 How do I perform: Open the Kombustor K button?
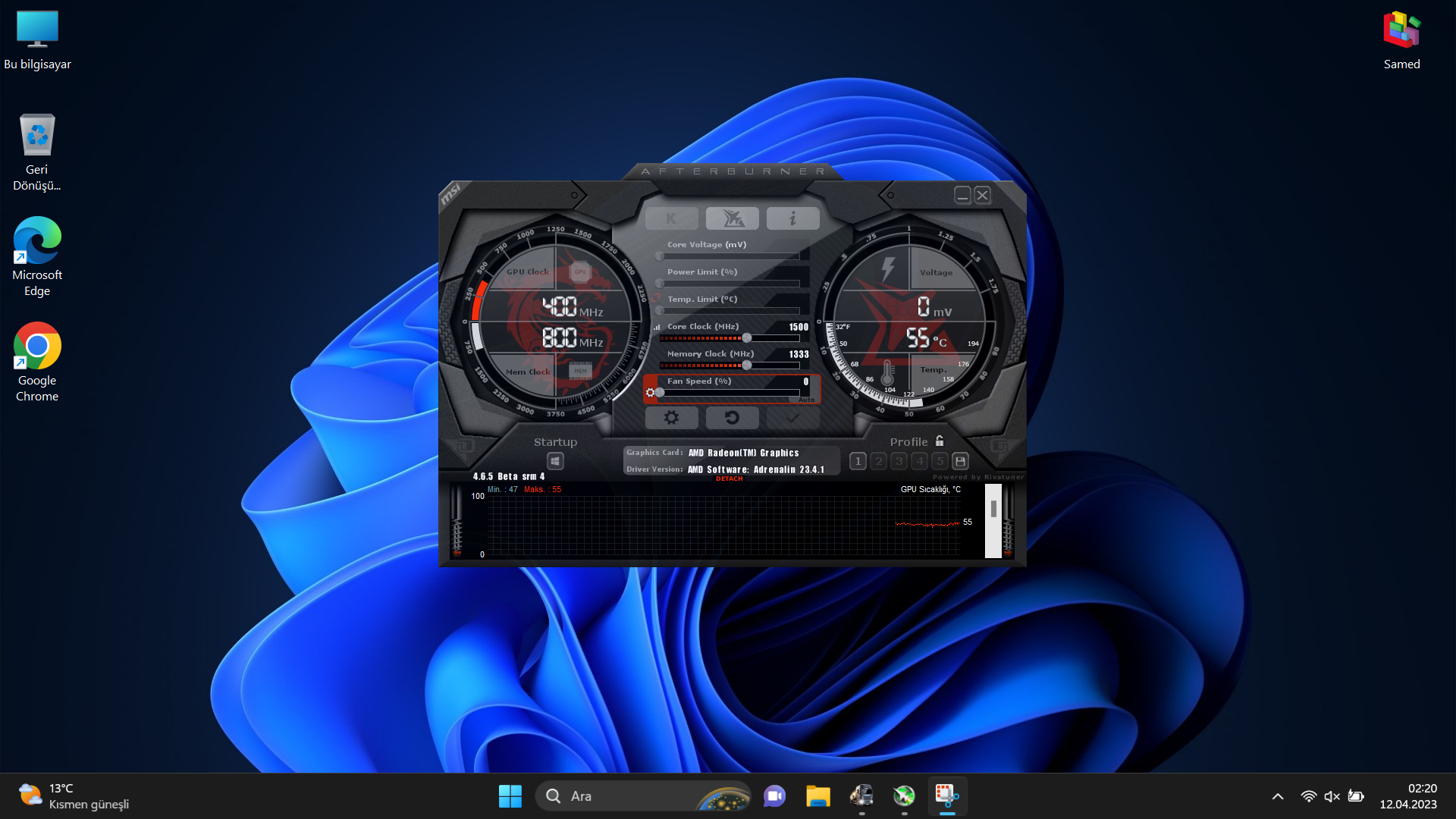point(671,218)
